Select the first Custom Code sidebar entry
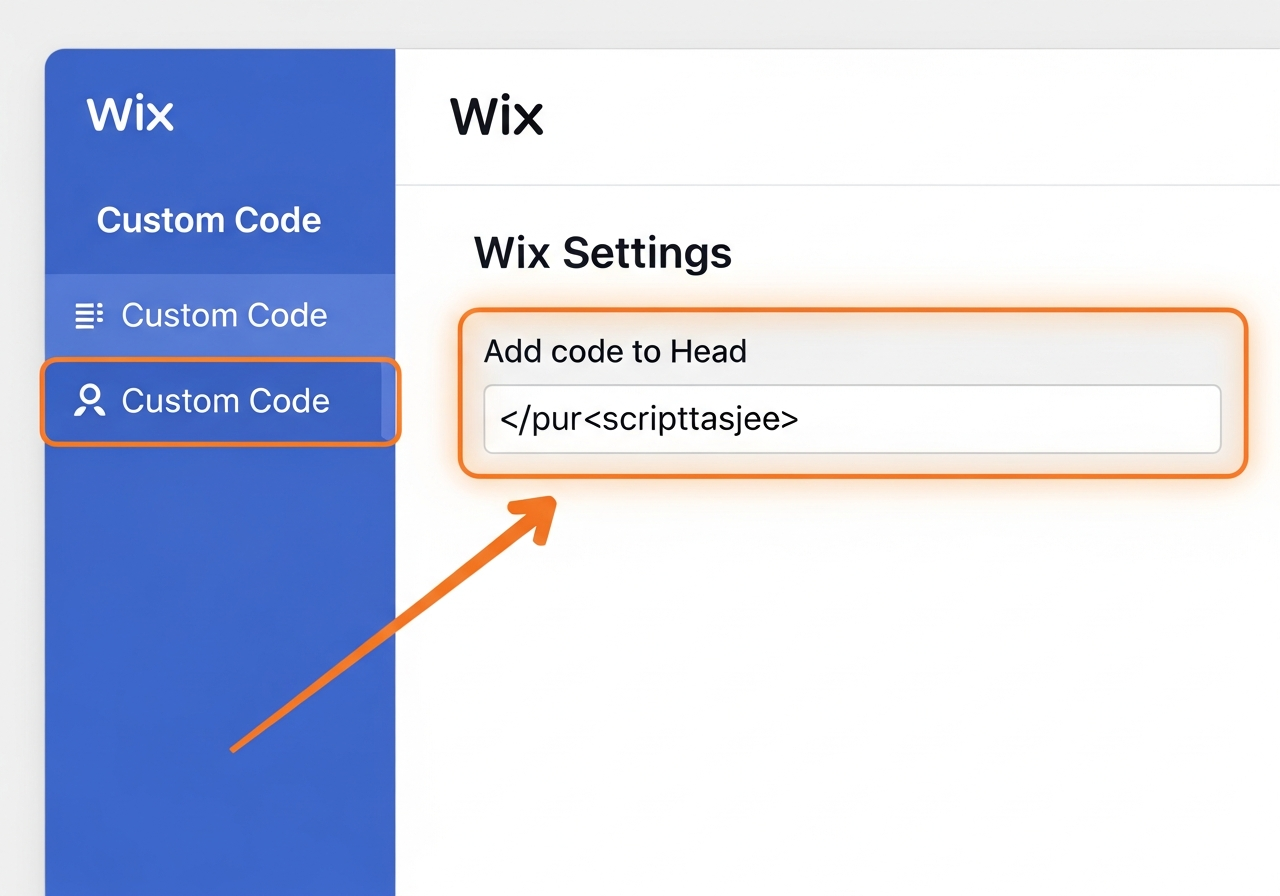This screenshot has height=896, width=1280. (x=224, y=315)
